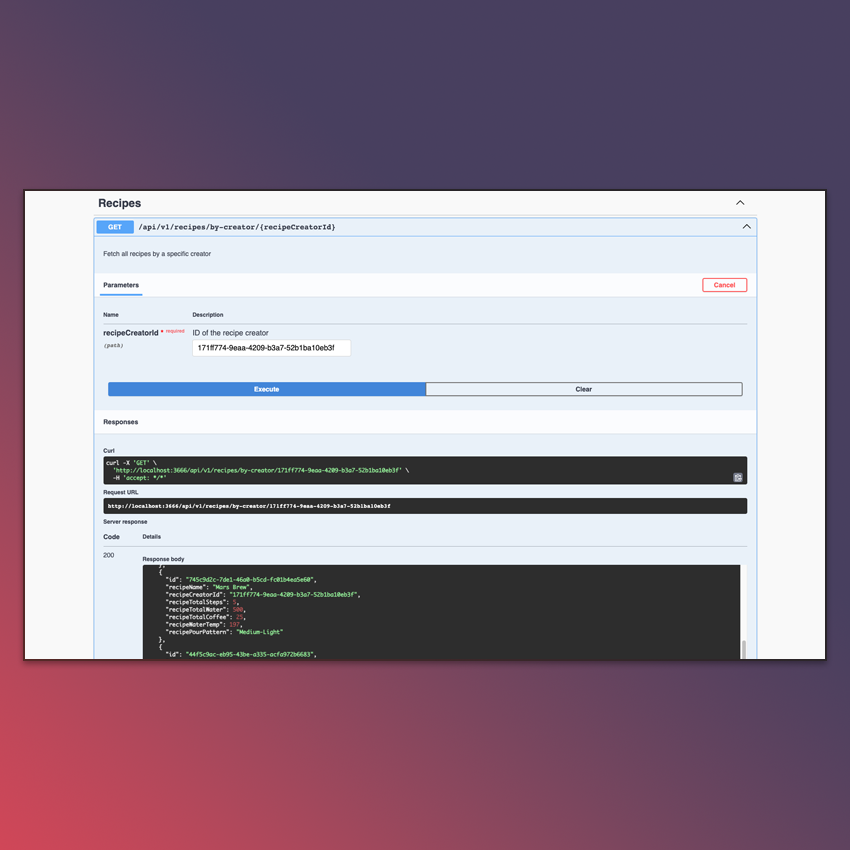Run the request with Execute
Image resolution: width=850 pixels, height=850 pixels.
[267, 389]
